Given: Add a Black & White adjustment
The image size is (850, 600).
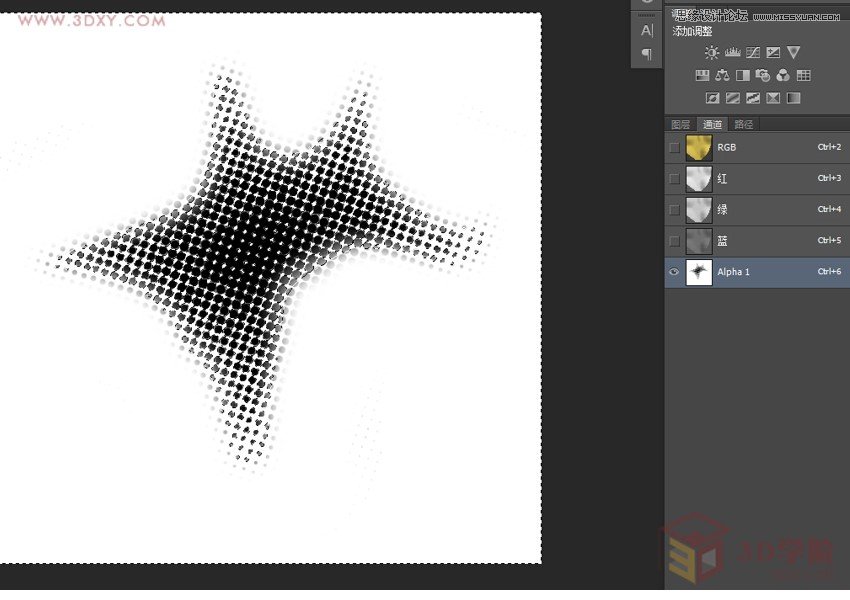Looking at the screenshot, I should pyautogui.click(x=743, y=75).
